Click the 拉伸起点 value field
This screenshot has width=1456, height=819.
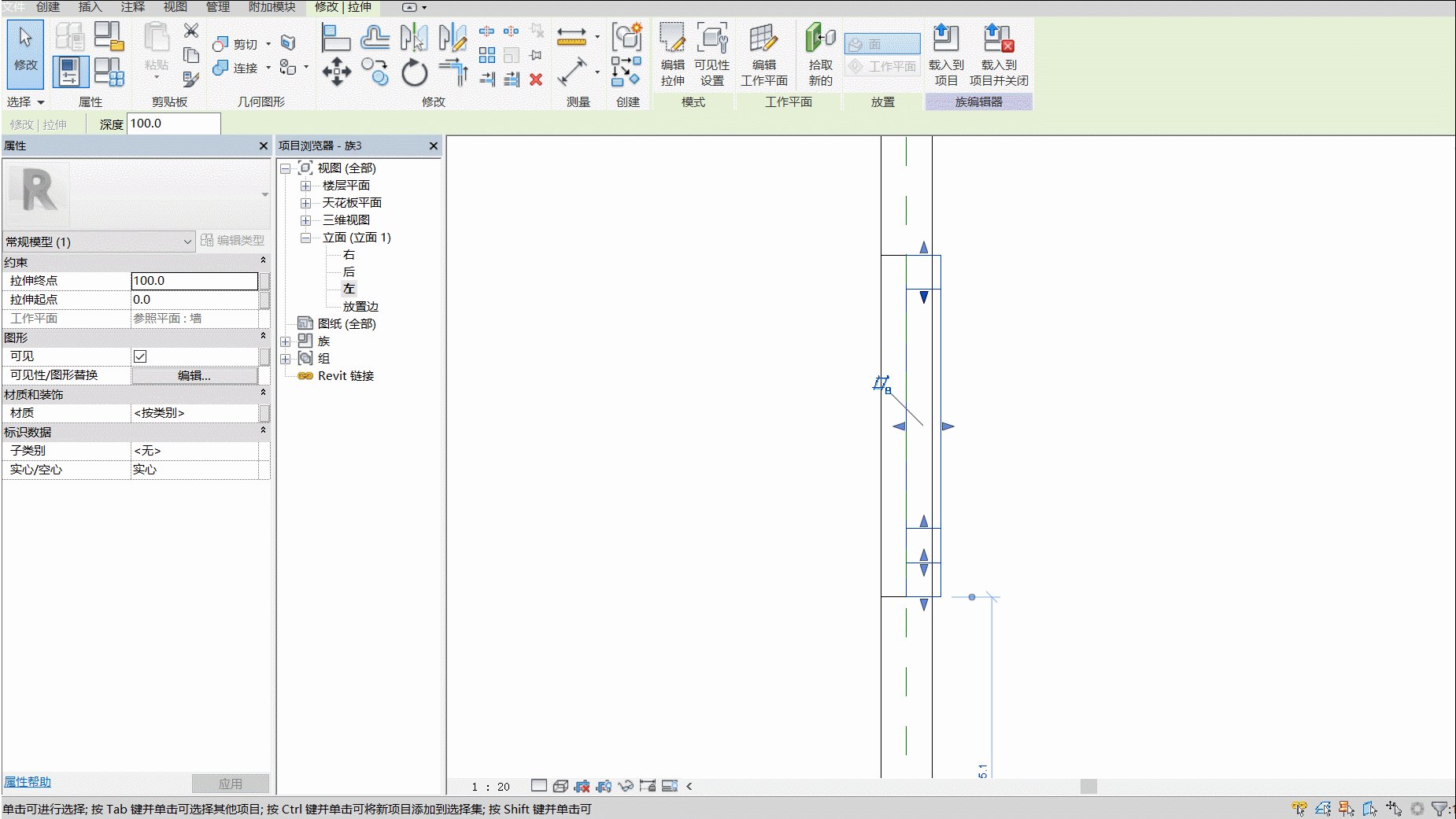pos(194,300)
